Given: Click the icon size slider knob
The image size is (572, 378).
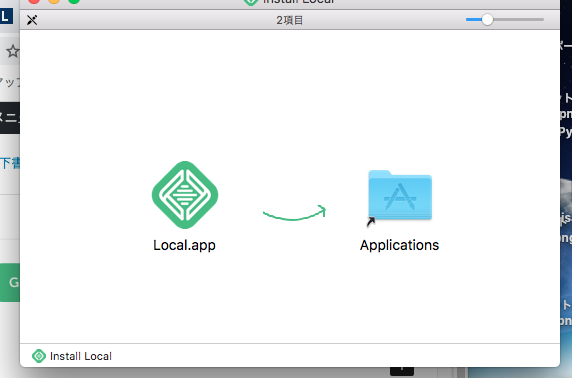Looking at the screenshot, I should click(x=487, y=20).
